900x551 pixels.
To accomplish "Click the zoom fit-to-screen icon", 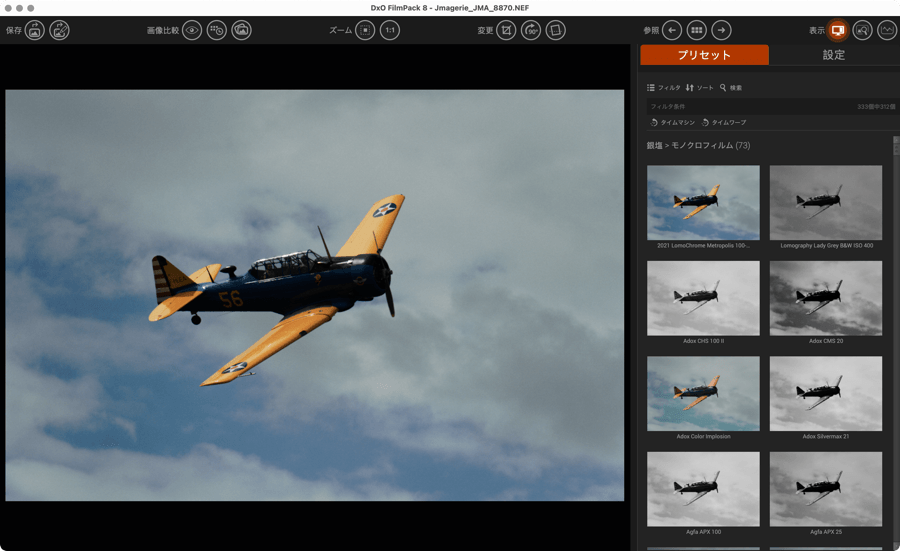I will 365,31.
